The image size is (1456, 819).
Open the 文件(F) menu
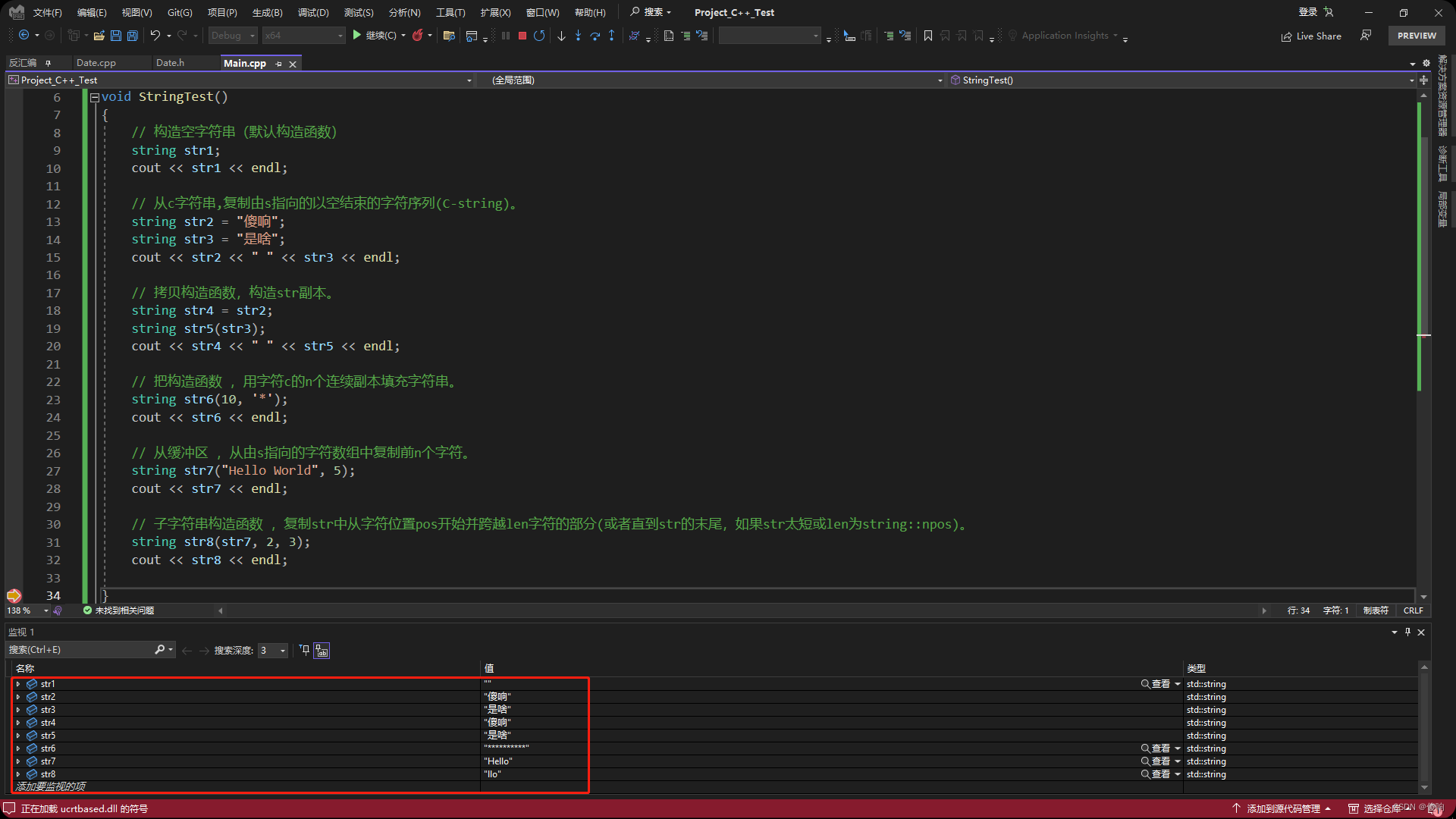tap(47, 13)
